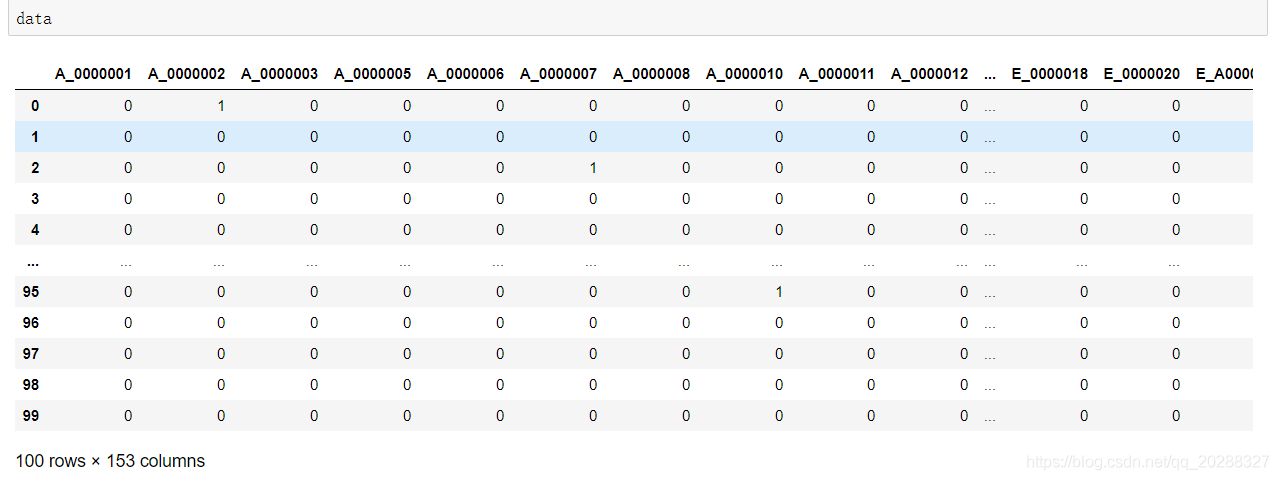The height and width of the screenshot is (480, 1279).
Task: Click the value 1 in row 95
Action: coord(779,292)
